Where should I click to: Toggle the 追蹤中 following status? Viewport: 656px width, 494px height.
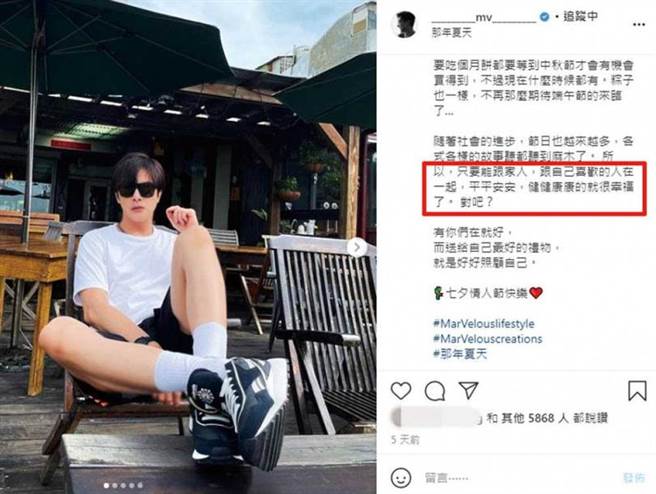(x=580, y=17)
